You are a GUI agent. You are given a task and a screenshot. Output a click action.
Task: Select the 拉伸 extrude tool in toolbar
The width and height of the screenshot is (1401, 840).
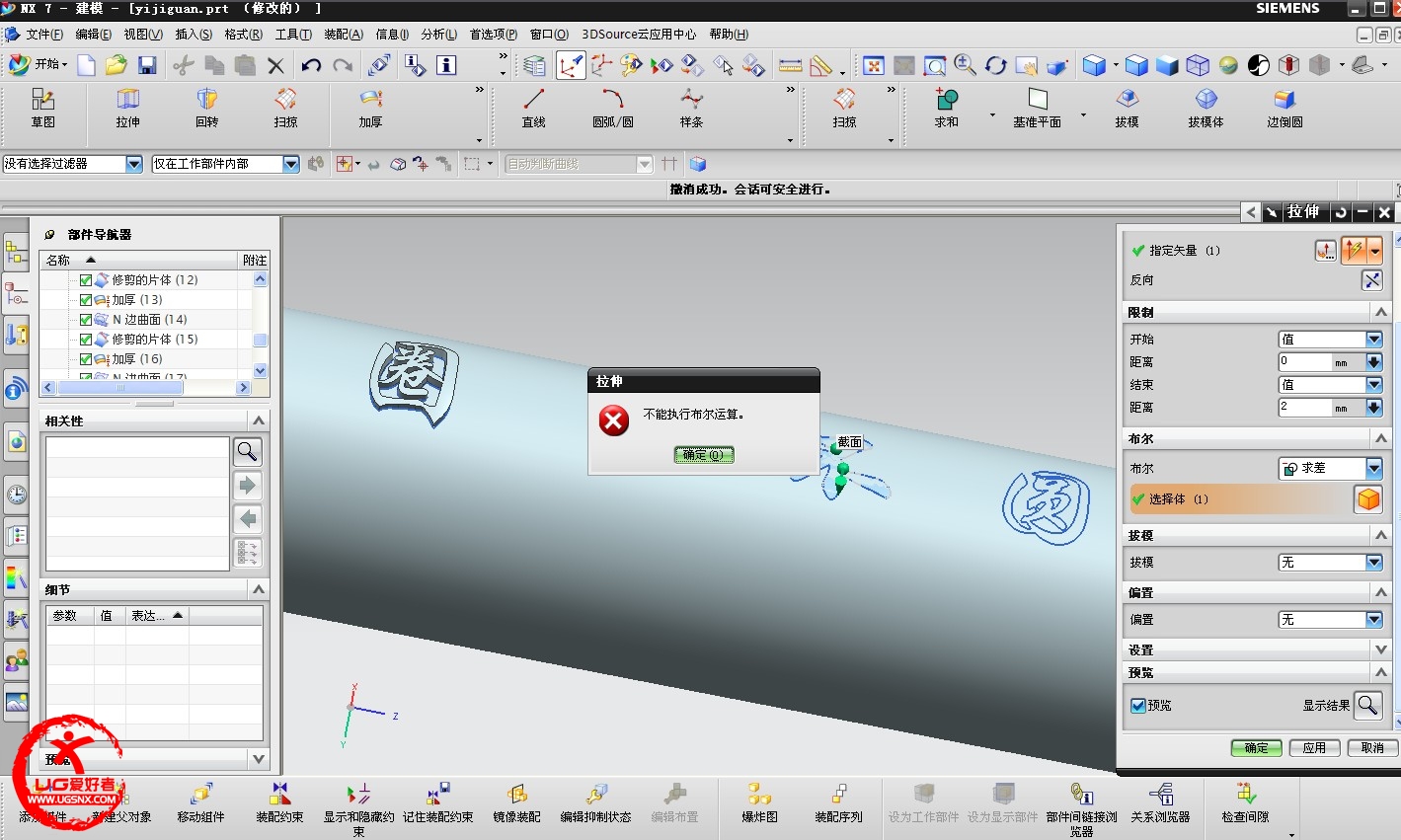click(x=128, y=108)
